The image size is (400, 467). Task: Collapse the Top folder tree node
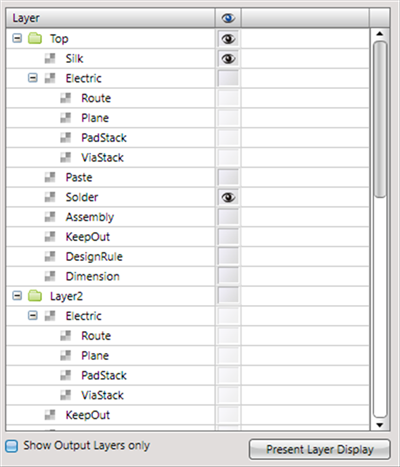(x=17, y=38)
